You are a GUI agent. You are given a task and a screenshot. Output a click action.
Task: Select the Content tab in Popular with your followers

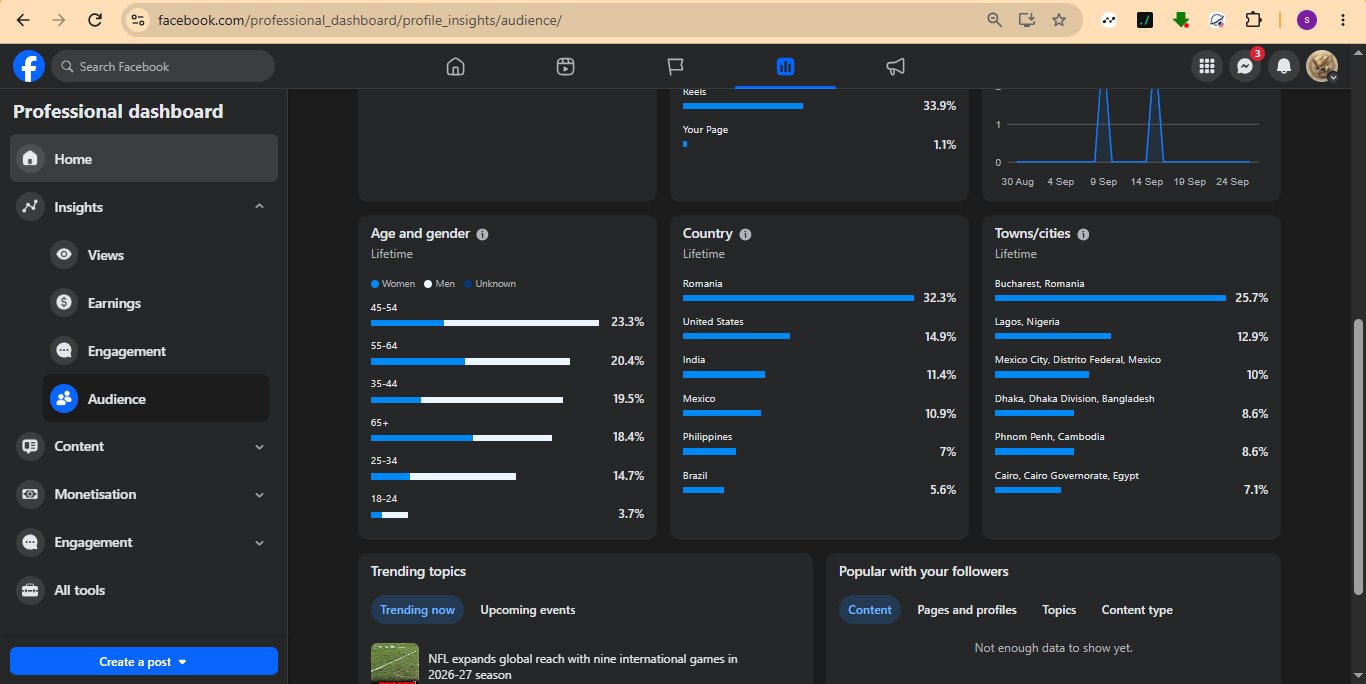pos(870,610)
